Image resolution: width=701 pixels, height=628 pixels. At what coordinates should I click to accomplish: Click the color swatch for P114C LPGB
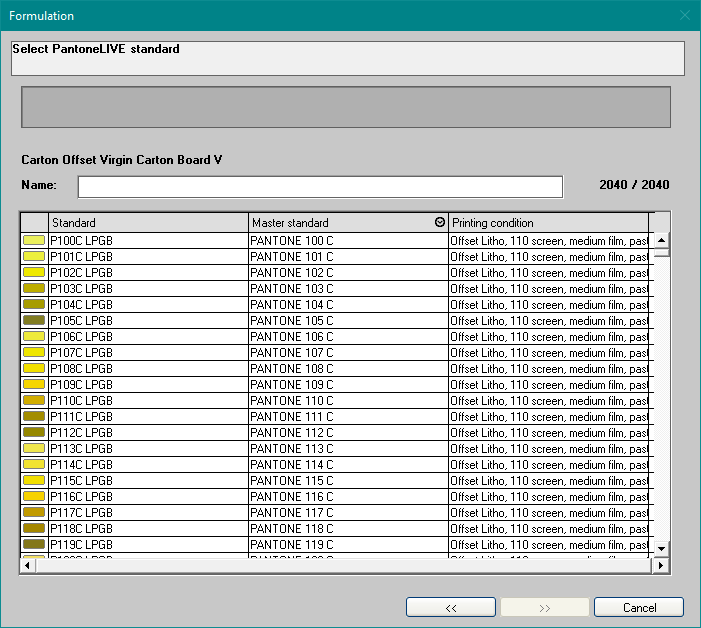(x=34, y=464)
